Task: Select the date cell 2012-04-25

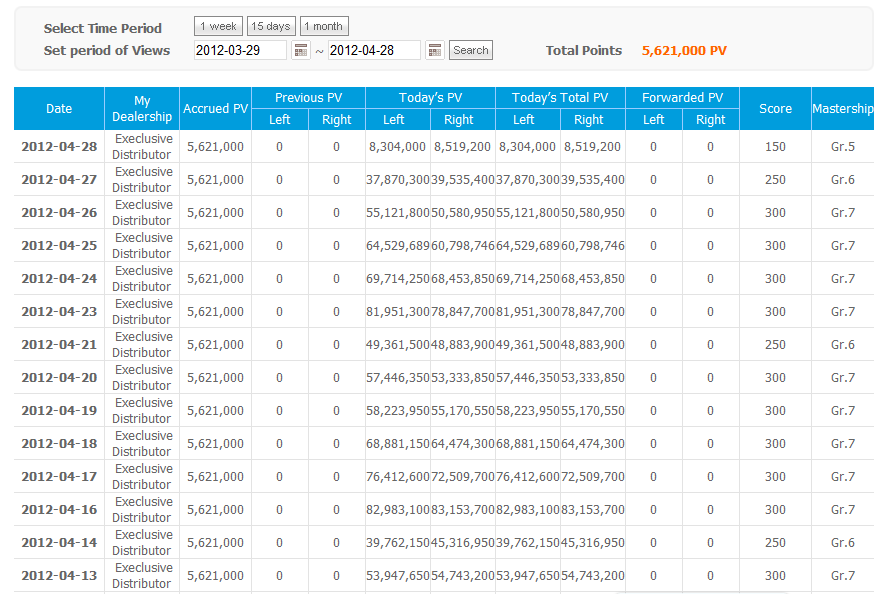Action: pyautogui.click(x=59, y=246)
